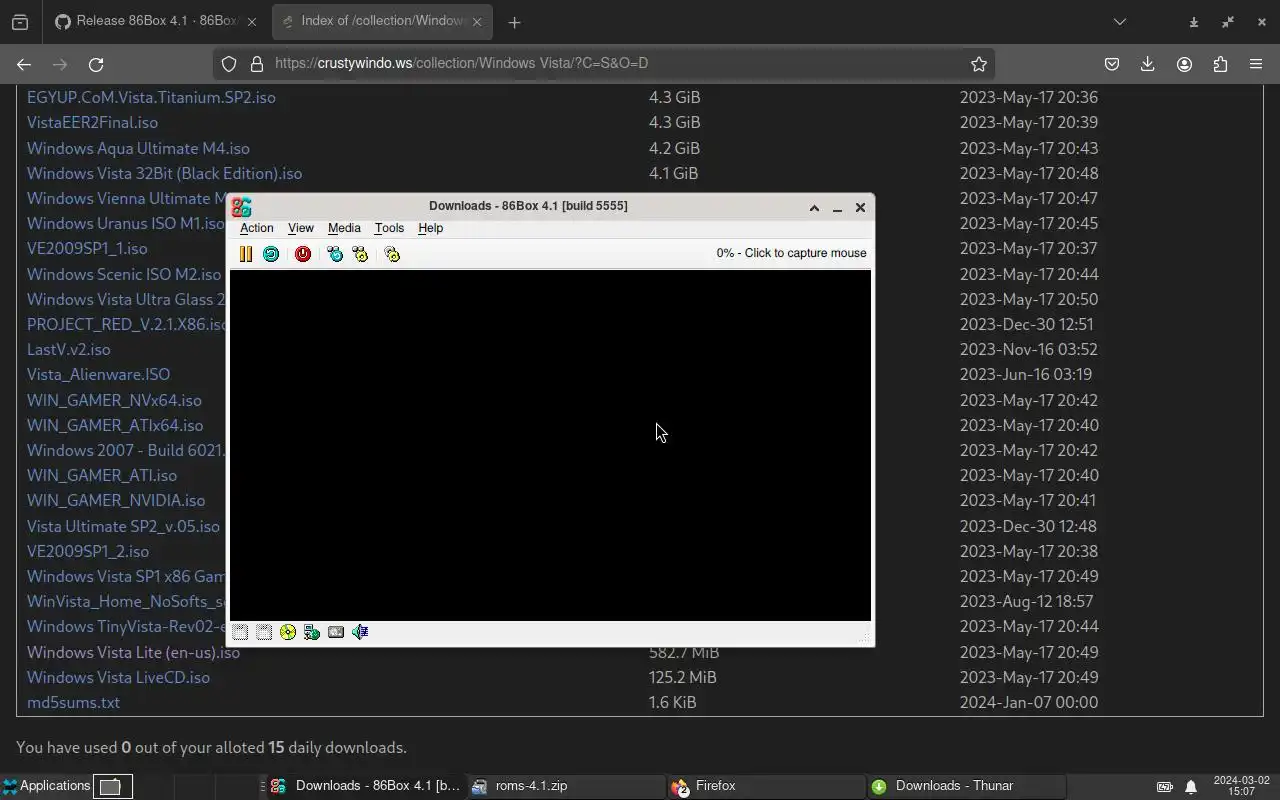Open VE2009SP1_1.iso link
1280x800 pixels.
pyautogui.click(x=87, y=248)
